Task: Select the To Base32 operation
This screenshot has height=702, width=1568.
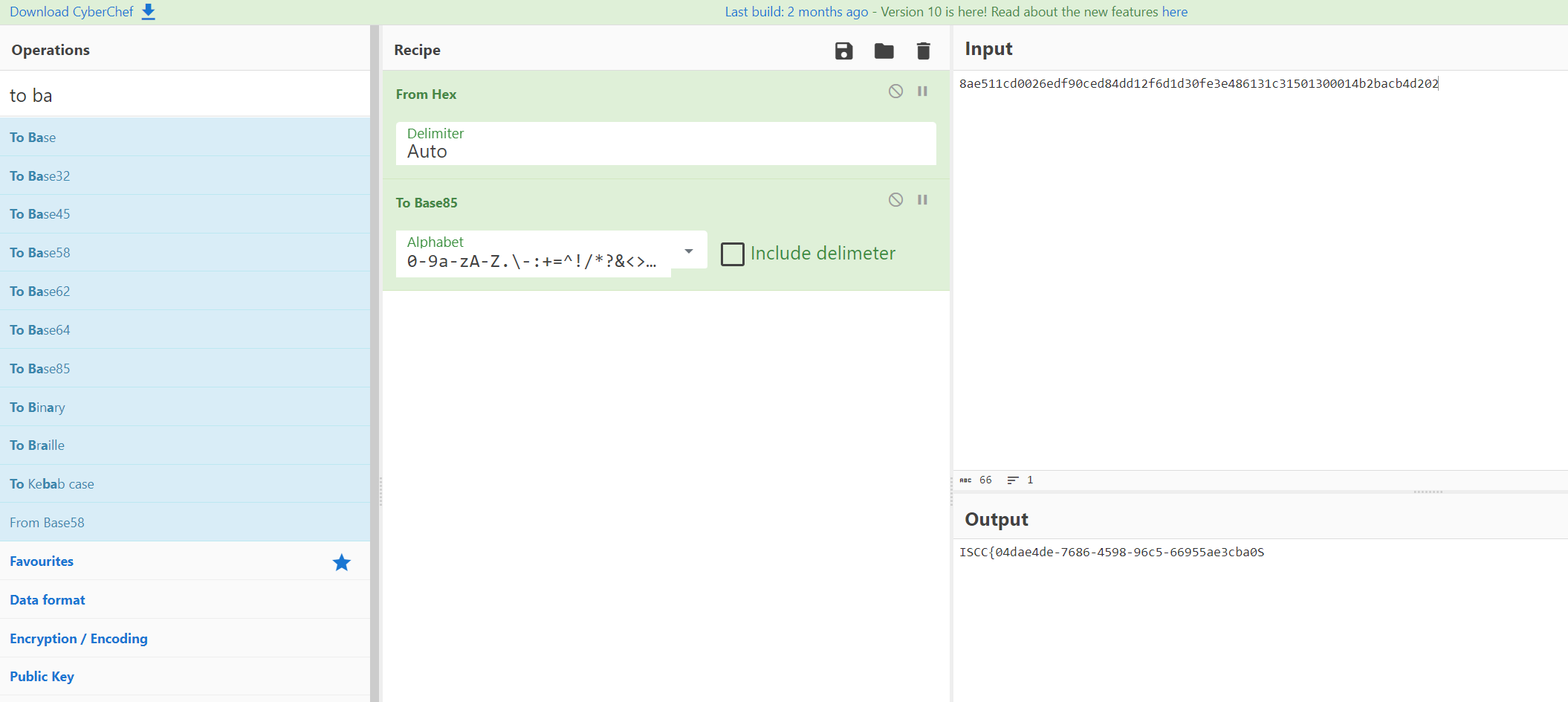Action: coord(185,175)
